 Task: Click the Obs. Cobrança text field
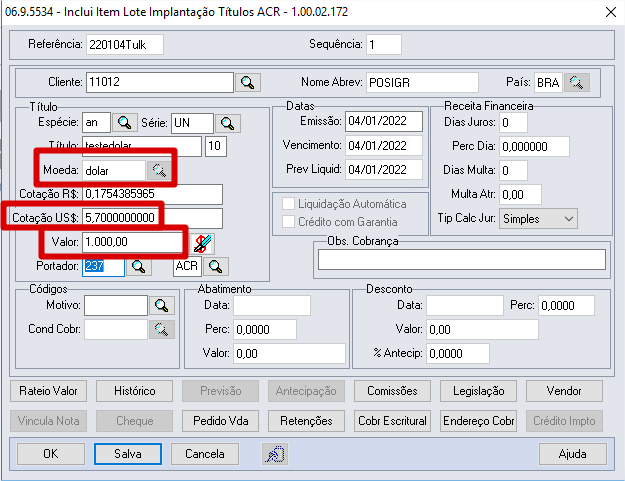[462, 259]
